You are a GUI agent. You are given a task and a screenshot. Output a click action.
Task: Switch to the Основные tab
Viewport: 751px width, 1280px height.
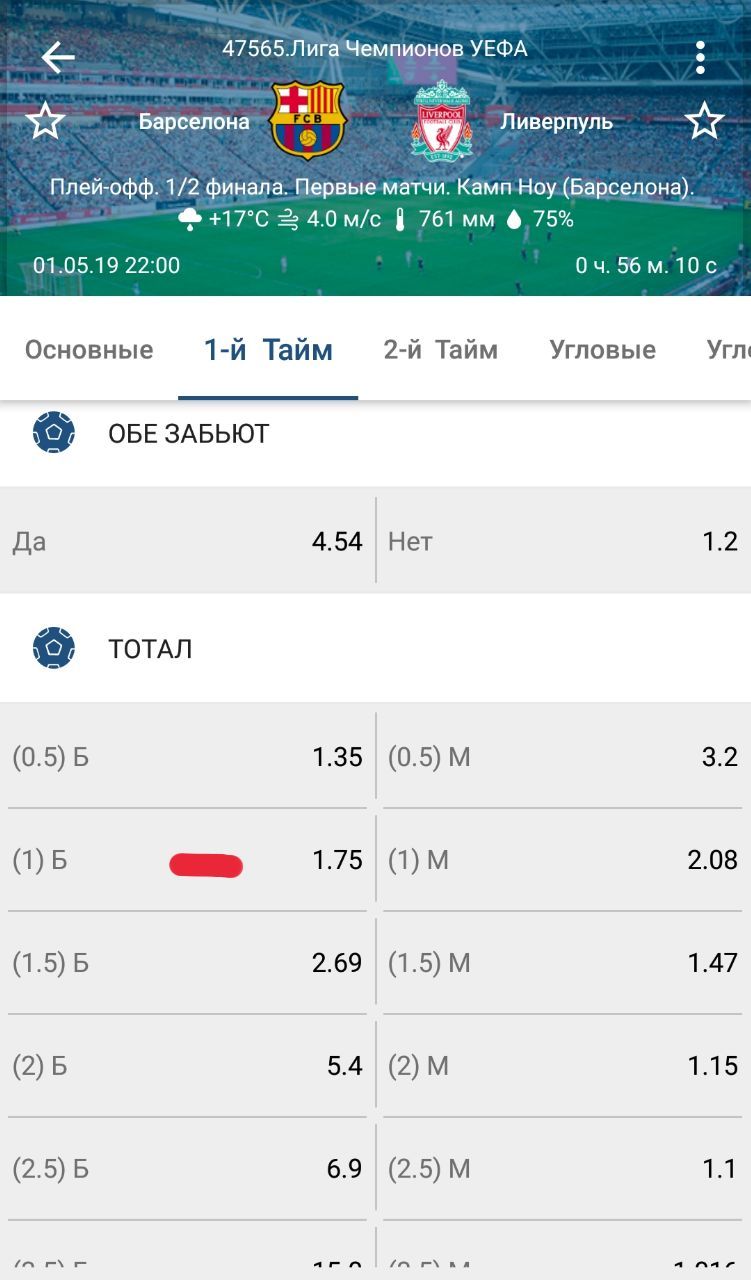click(89, 350)
